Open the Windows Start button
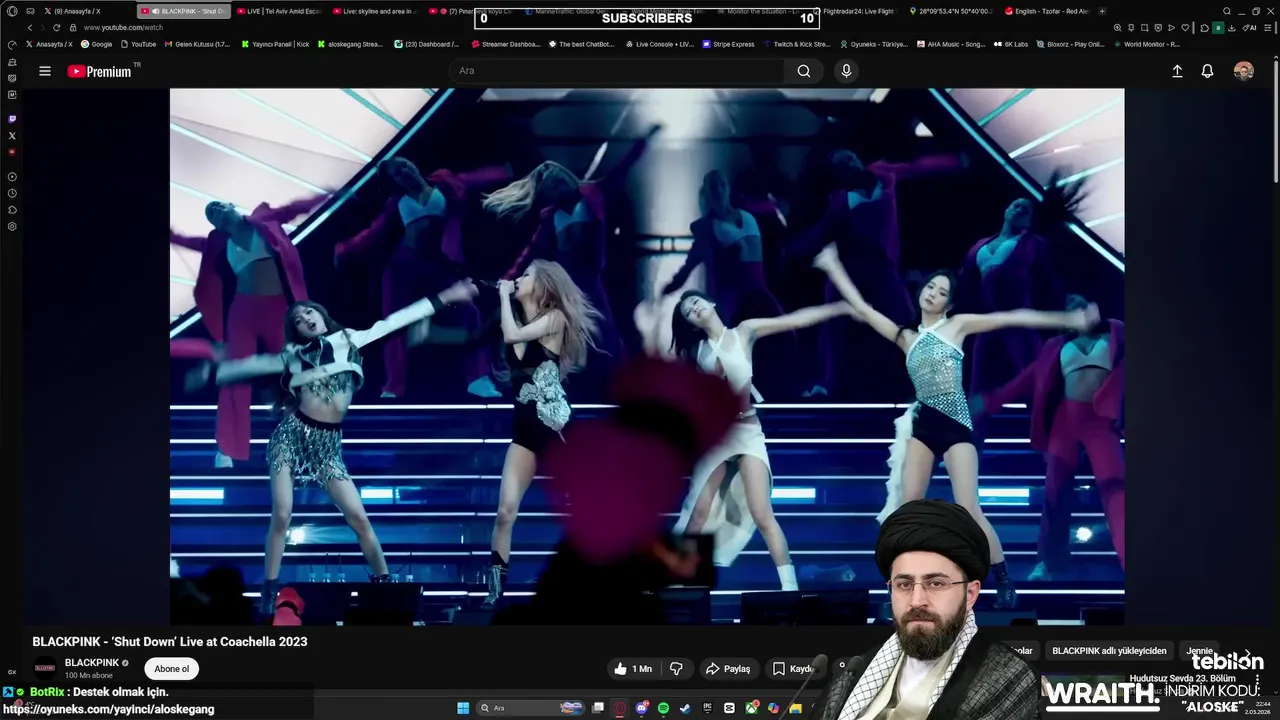 tap(463, 708)
